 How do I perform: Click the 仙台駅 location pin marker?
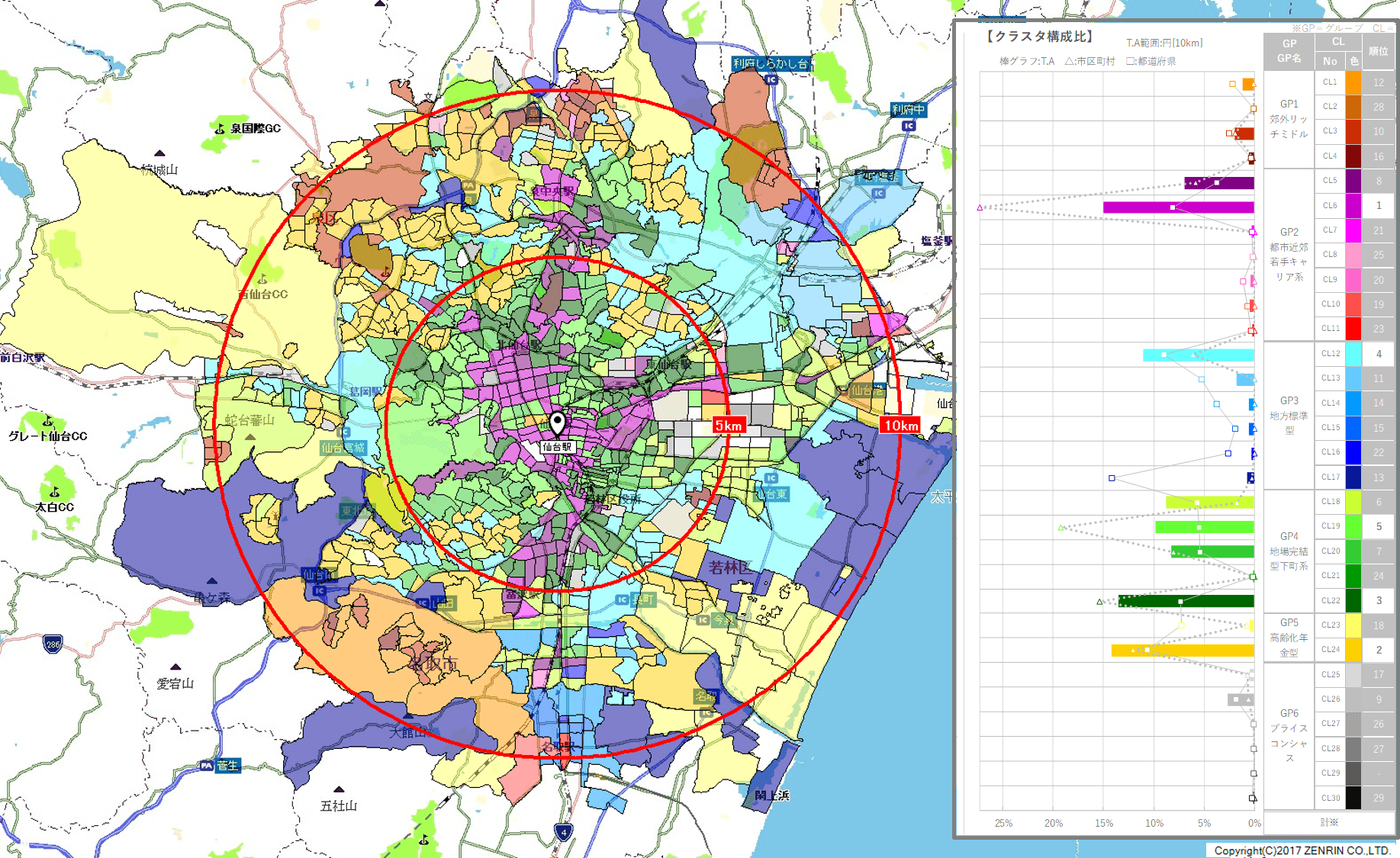tap(559, 421)
